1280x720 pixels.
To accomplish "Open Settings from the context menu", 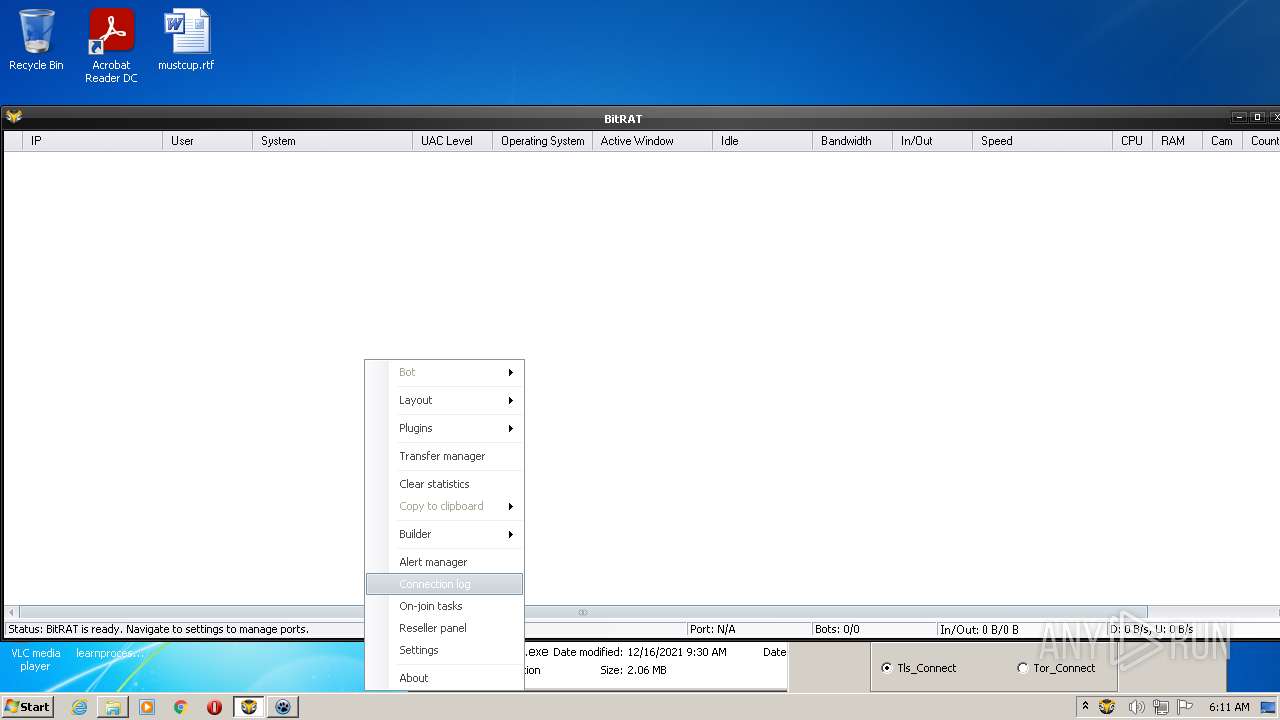I will [445, 650].
